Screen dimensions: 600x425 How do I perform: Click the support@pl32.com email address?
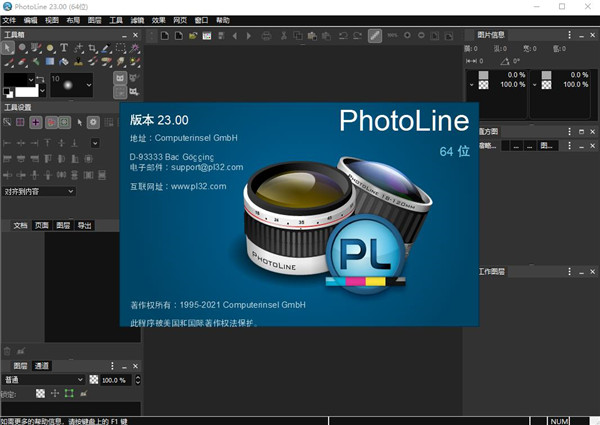[x=207, y=167]
